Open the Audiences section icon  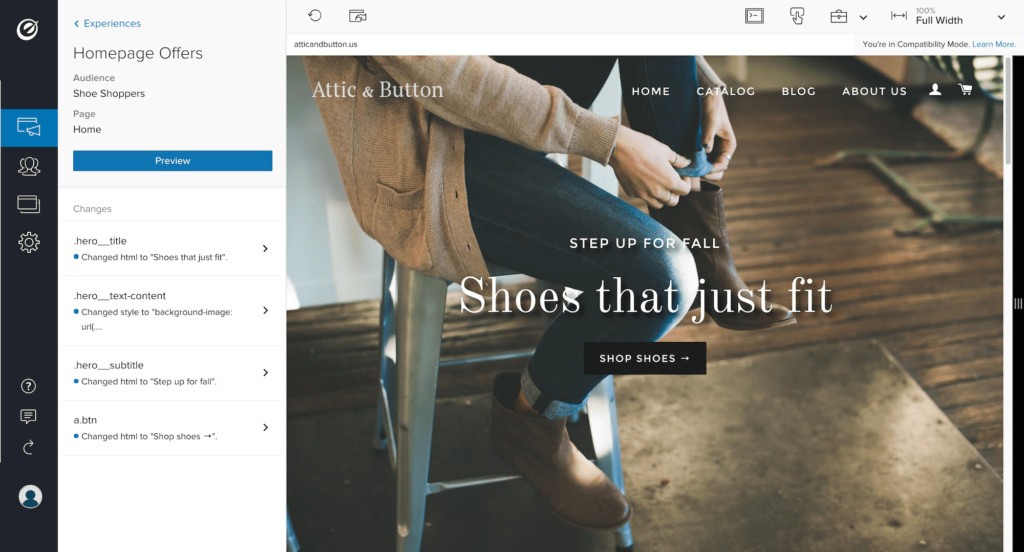click(x=29, y=166)
